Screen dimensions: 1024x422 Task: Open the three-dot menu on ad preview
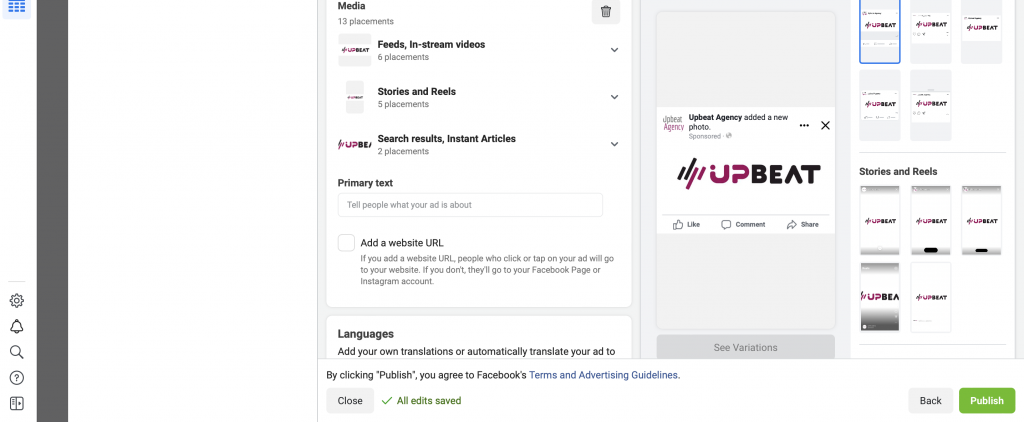click(x=804, y=125)
